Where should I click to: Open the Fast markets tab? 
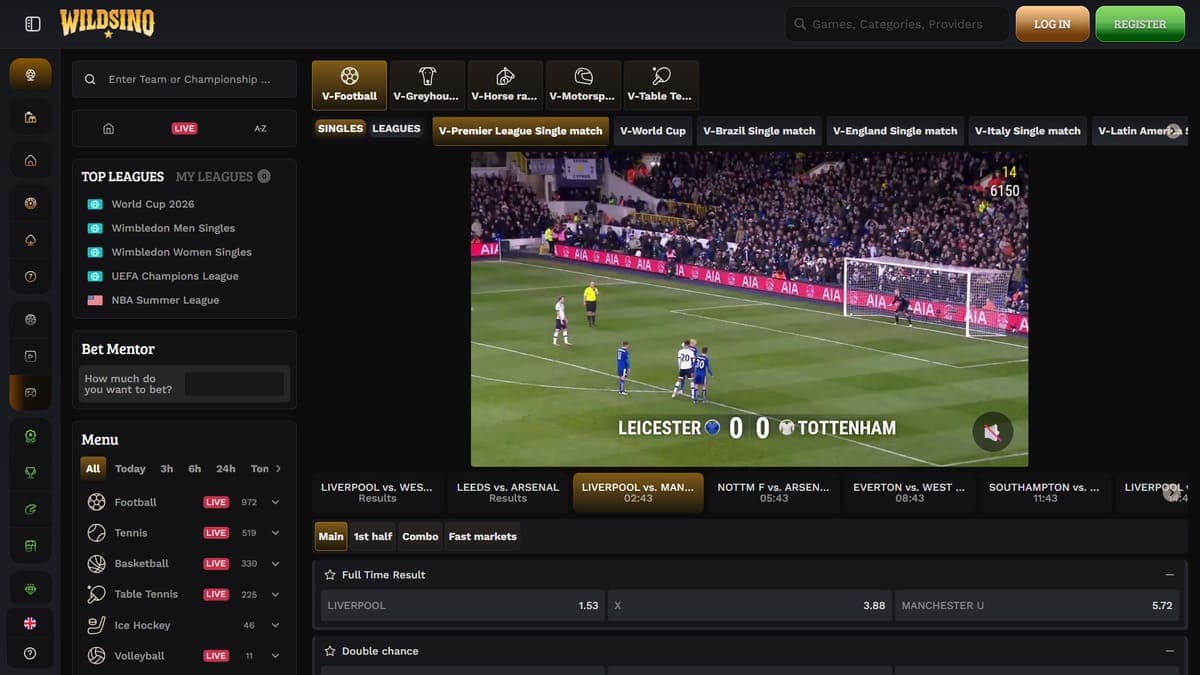click(483, 537)
